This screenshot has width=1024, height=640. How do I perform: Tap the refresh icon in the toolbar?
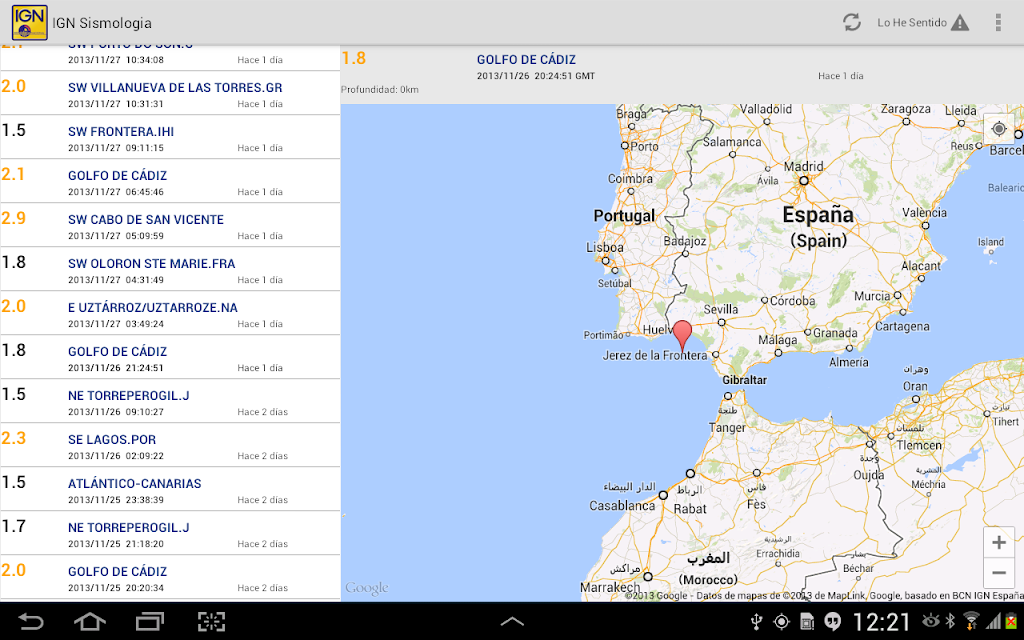(852, 22)
